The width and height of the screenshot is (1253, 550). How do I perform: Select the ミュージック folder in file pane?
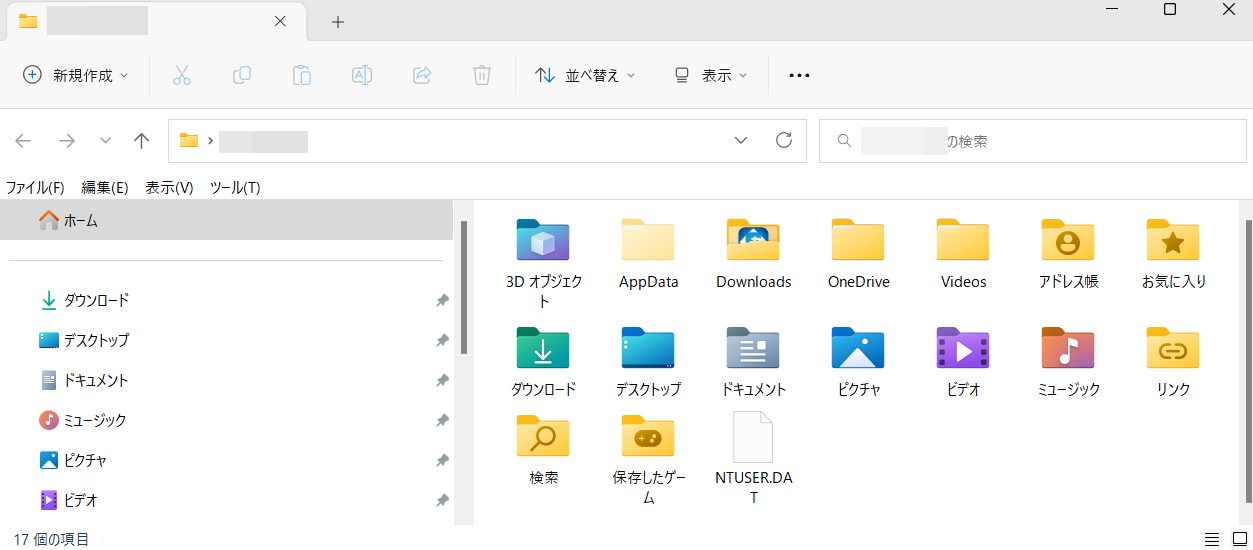(x=1068, y=361)
